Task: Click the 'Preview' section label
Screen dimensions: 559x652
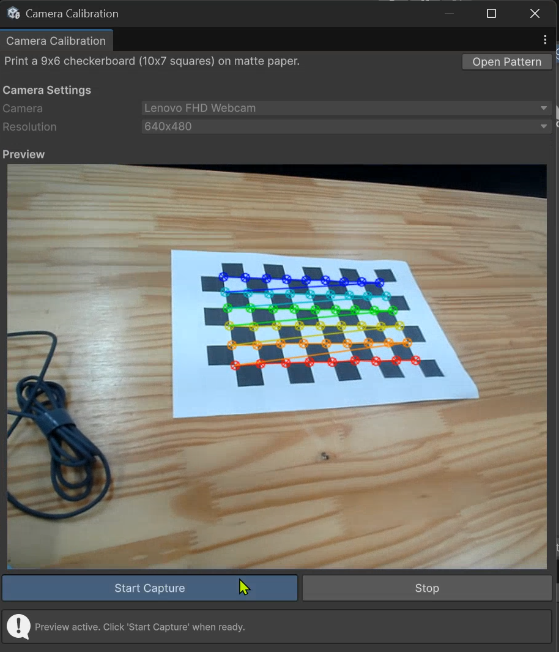Action: point(23,154)
